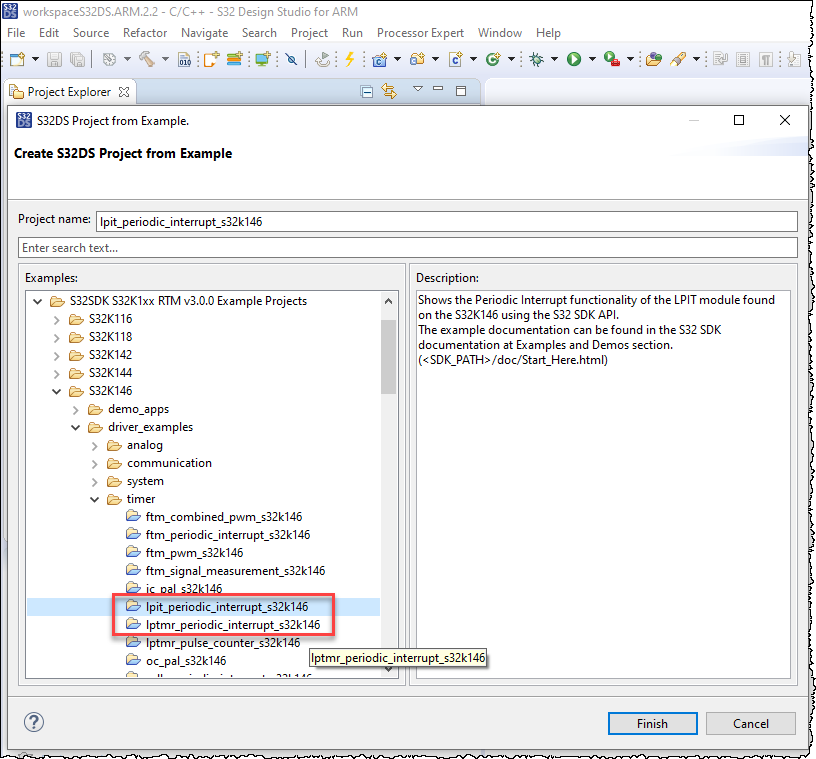Click the help question mark icon
Screen dimensions: 816x759
tap(34, 722)
